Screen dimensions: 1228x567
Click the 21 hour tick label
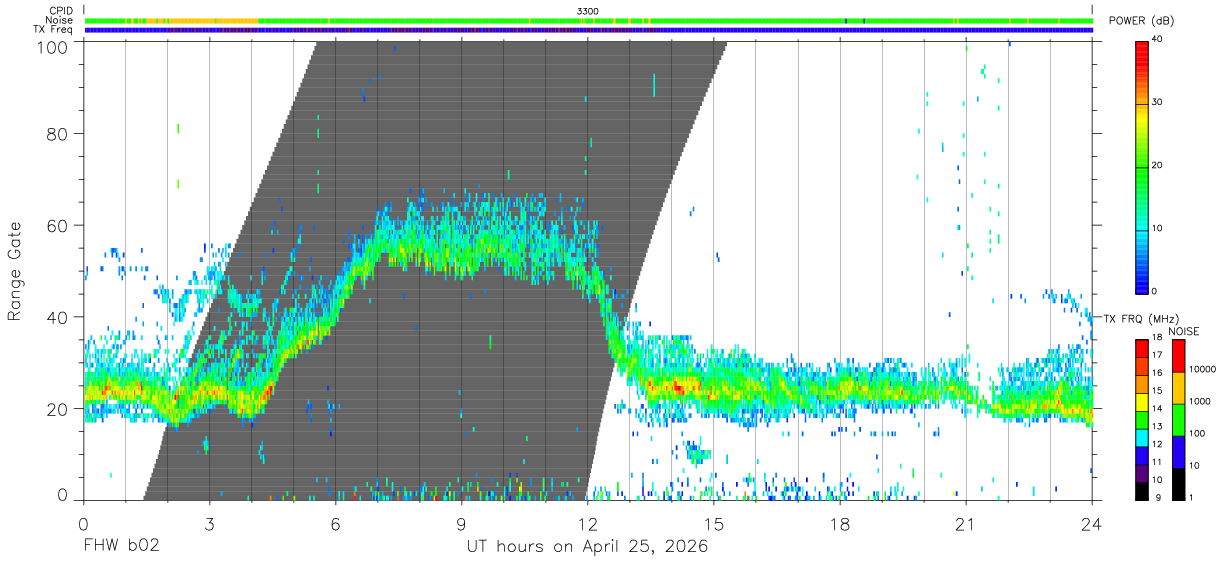(x=965, y=523)
